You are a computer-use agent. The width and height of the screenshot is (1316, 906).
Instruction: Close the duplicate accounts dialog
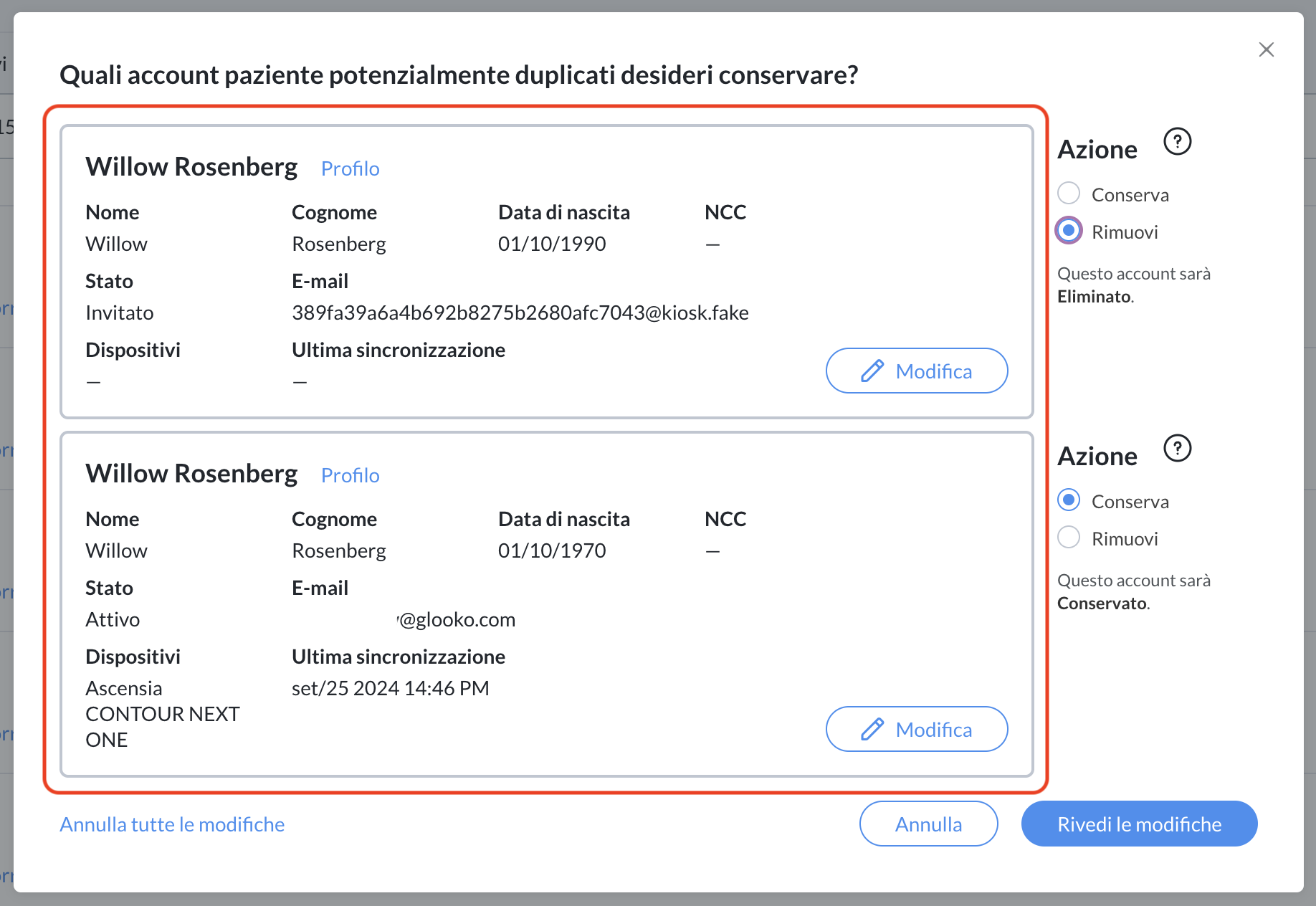(x=1266, y=49)
